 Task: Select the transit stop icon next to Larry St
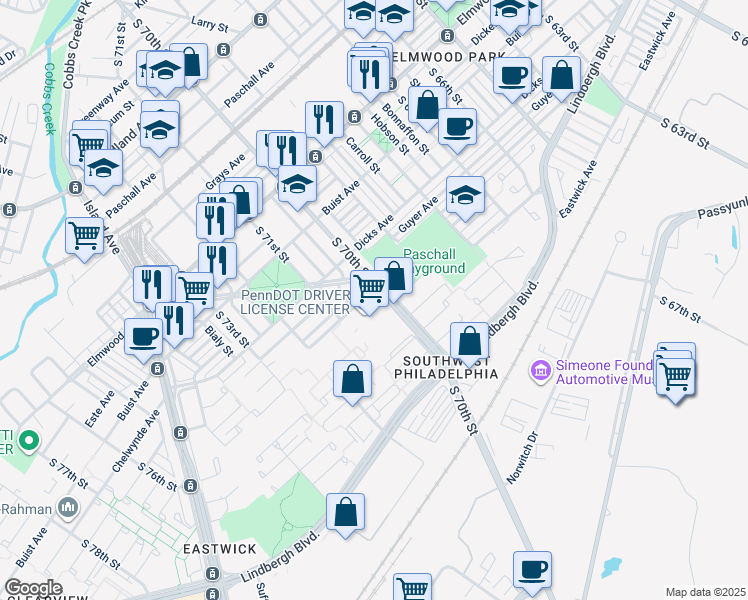point(260,20)
